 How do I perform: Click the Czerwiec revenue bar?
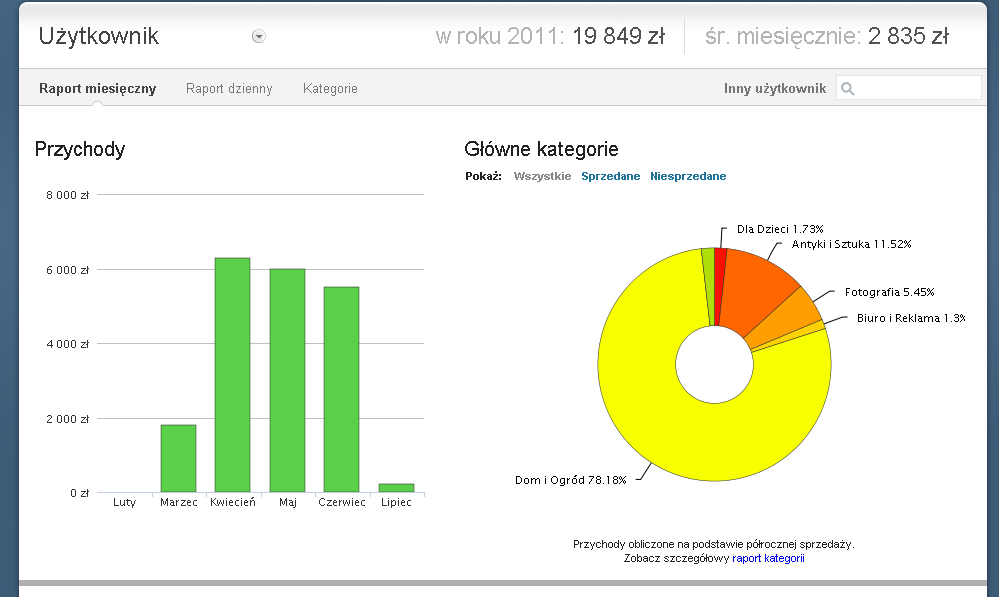tap(341, 390)
